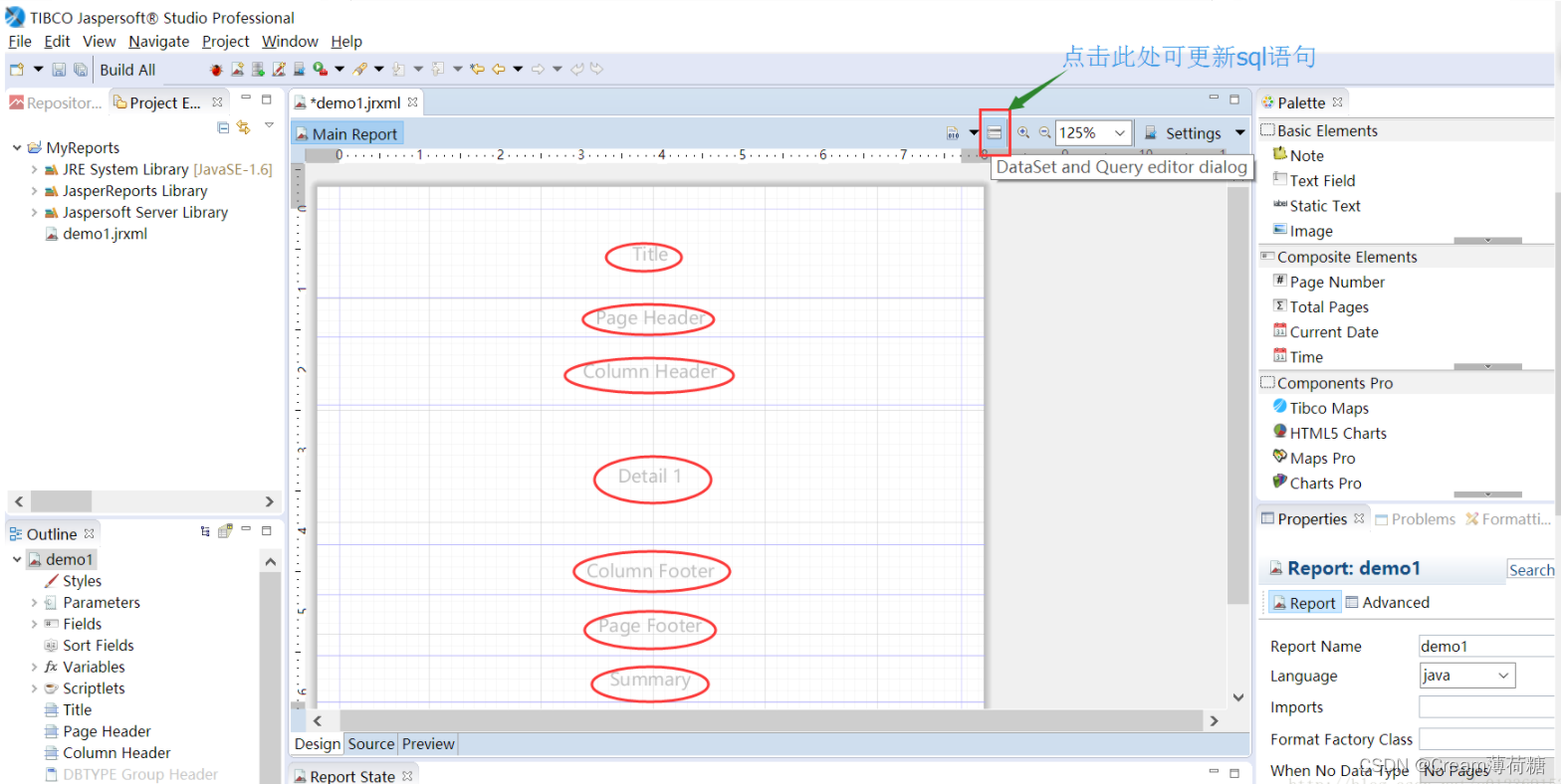This screenshot has width=1561, height=784.
Task: Click the last edit location arrow icon
Action: coord(477,70)
